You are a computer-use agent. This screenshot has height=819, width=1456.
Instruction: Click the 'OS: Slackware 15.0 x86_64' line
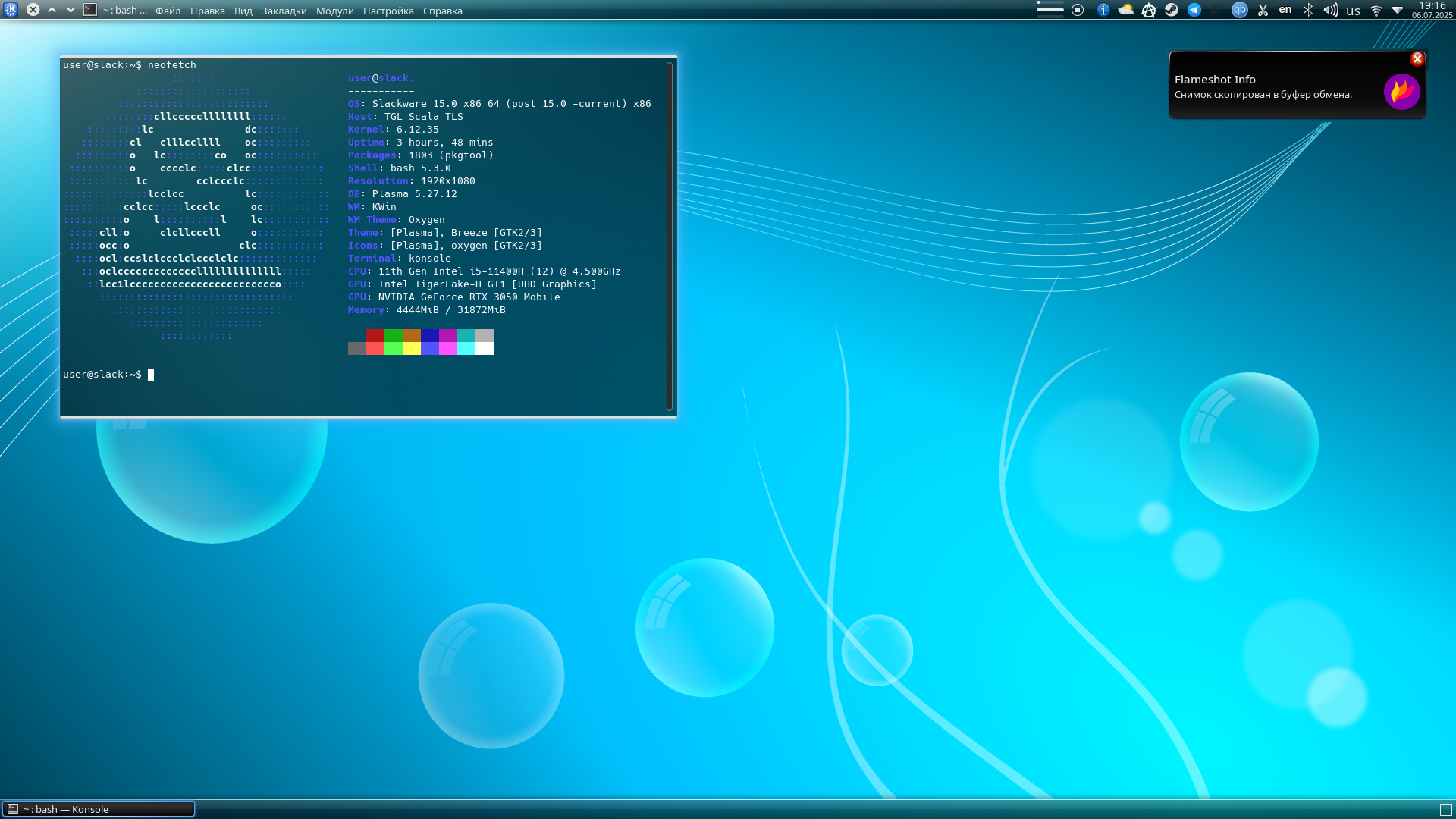(x=500, y=104)
